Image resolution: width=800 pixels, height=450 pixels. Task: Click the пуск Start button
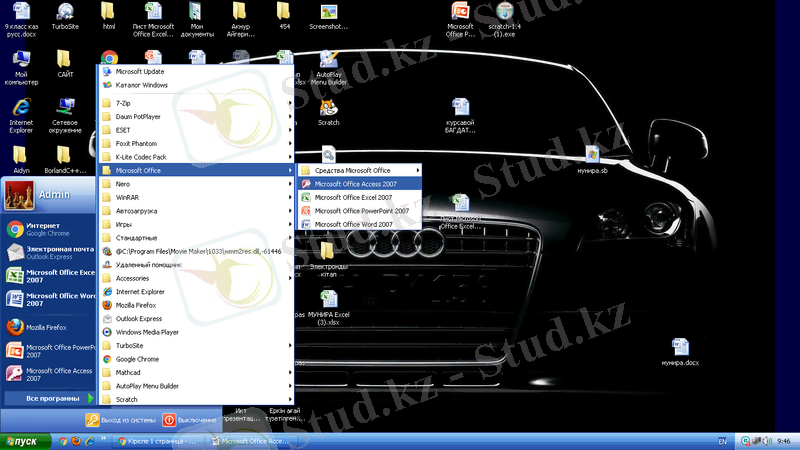point(22,440)
